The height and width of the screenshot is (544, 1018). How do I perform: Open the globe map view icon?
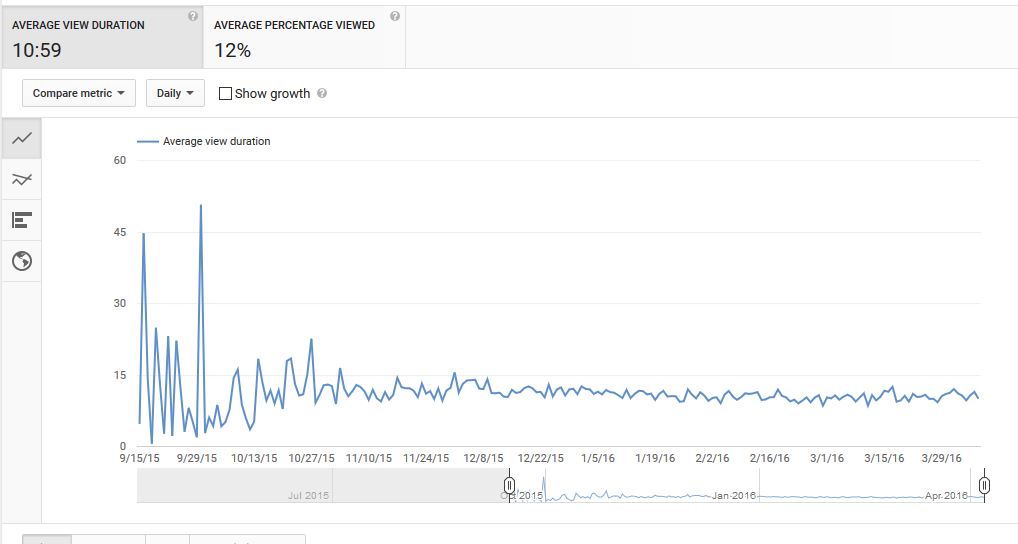coord(21,261)
